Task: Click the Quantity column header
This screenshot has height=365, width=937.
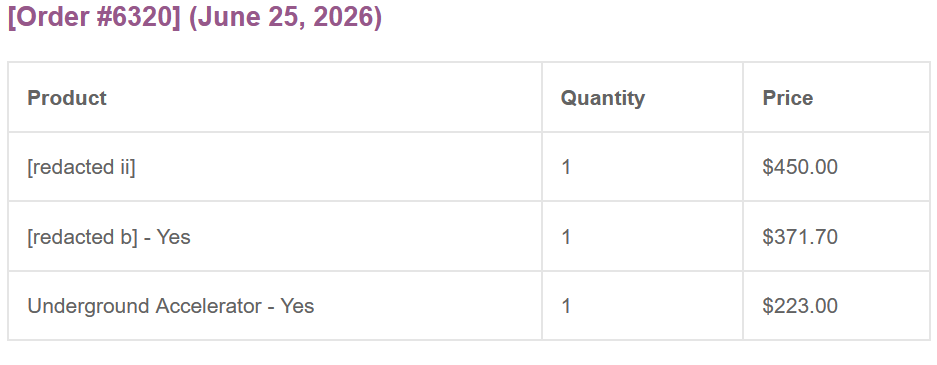Action: [602, 97]
